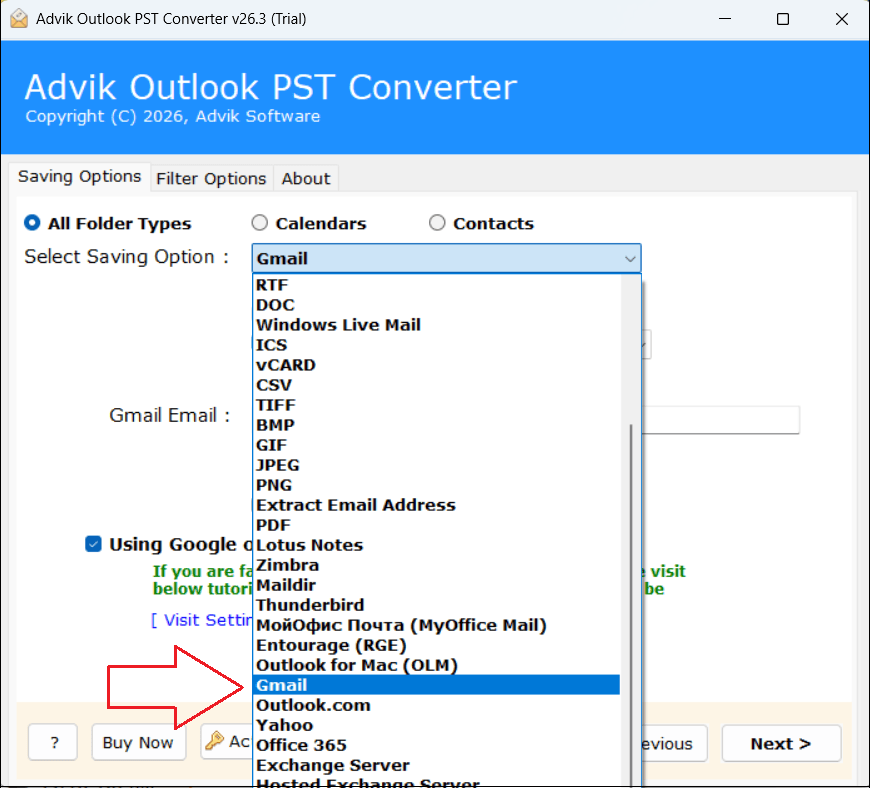Open the Select Saving Option combo box
870x788 pixels.
click(446, 258)
